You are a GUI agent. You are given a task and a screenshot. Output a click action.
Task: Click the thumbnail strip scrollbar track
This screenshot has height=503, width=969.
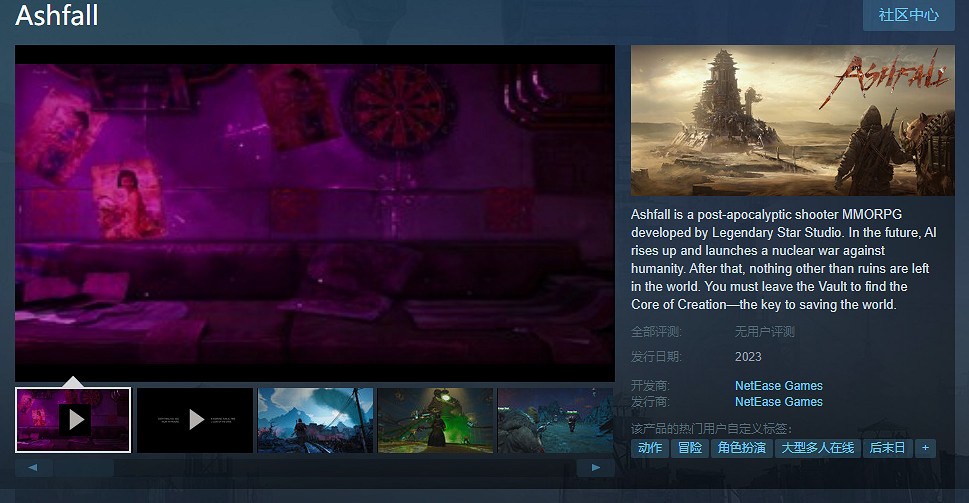[x=314, y=467]
